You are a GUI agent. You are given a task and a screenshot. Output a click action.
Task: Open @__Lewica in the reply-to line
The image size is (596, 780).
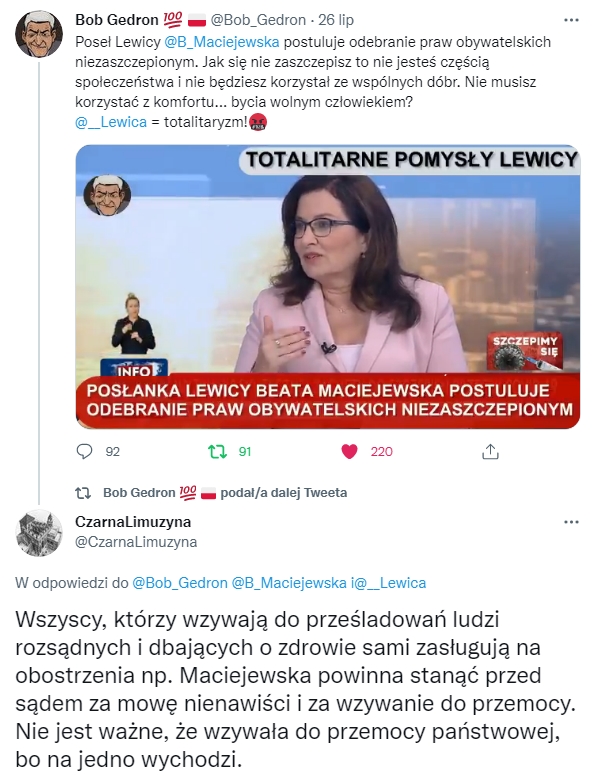(x=392, y=583)
